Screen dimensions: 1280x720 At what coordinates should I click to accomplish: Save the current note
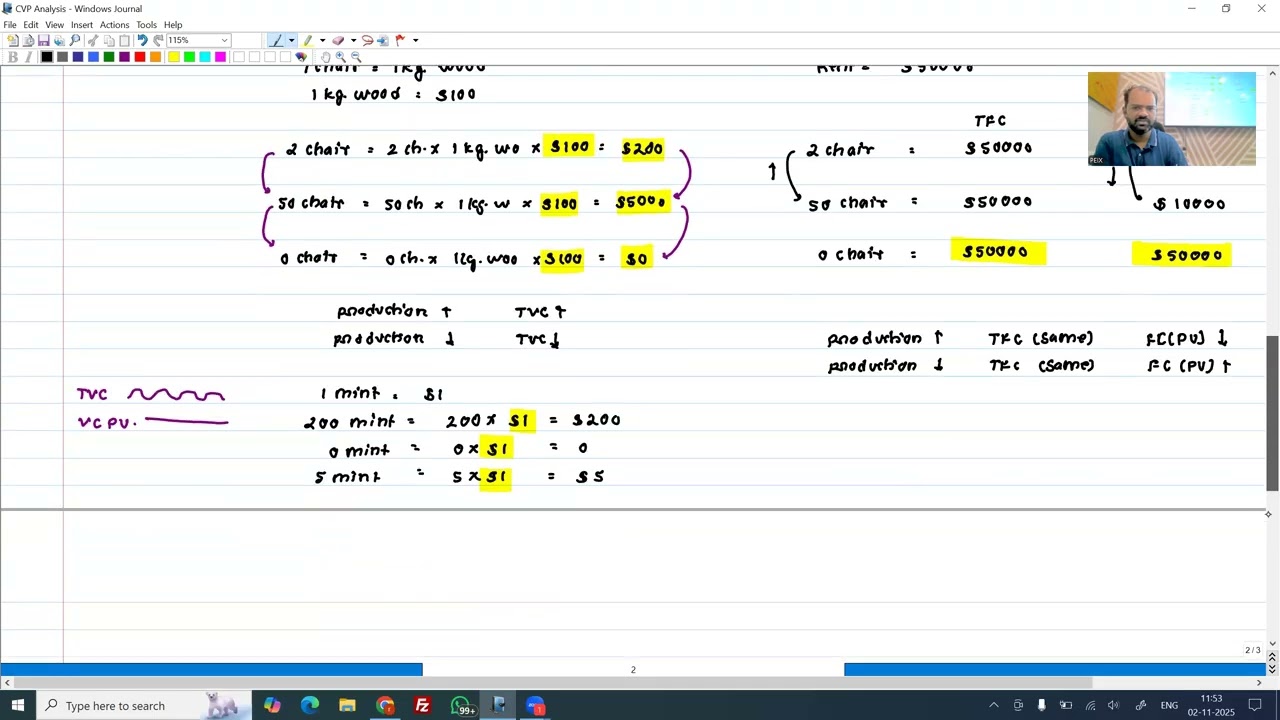43,40
